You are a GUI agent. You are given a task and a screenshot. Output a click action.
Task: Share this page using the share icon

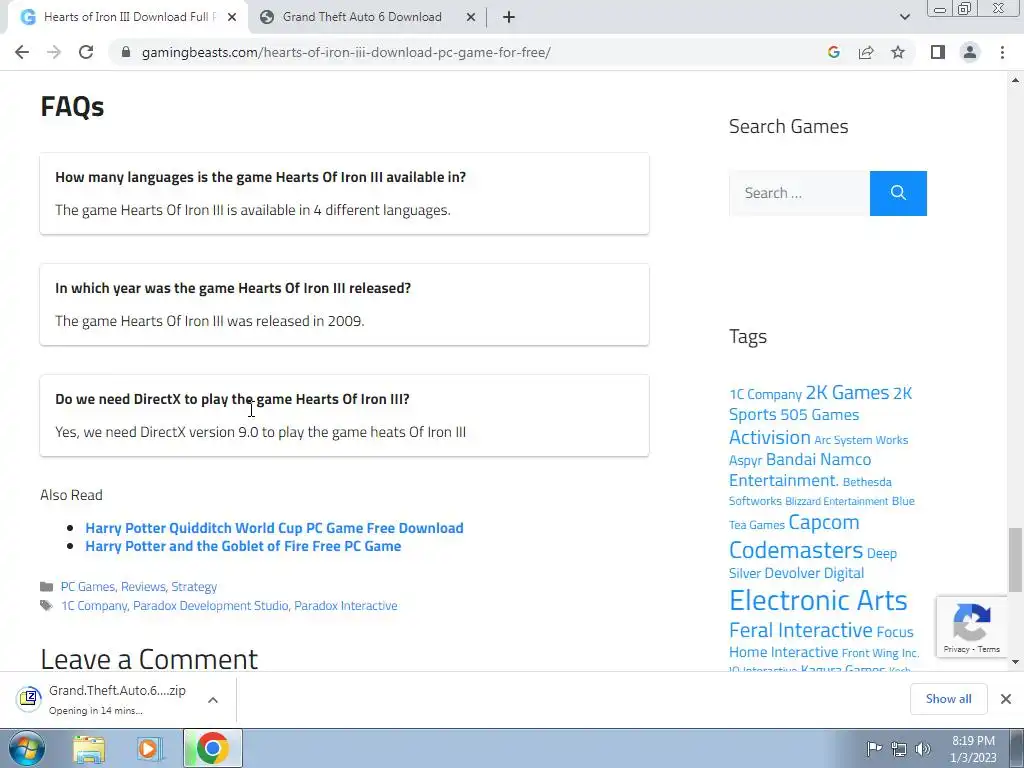pyautogui.click(x=866, y=52)
